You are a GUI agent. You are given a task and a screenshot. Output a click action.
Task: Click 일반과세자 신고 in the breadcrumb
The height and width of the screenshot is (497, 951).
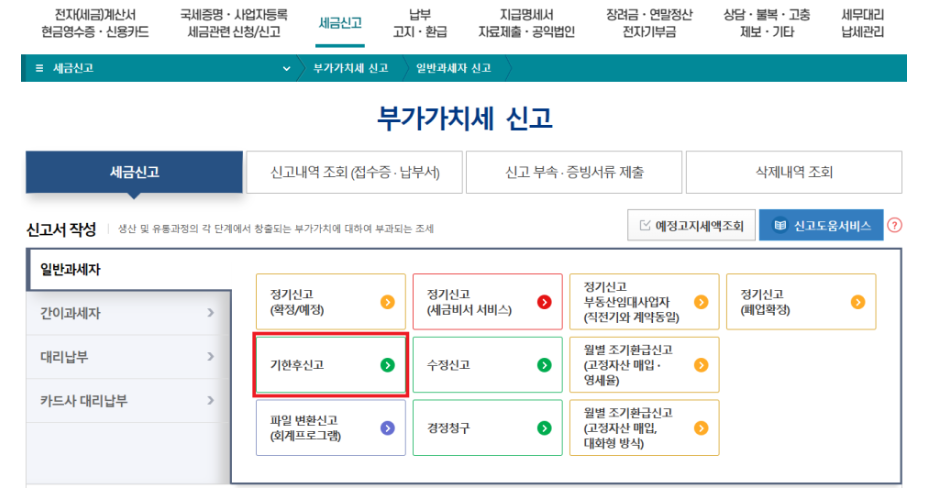(454, 68)
